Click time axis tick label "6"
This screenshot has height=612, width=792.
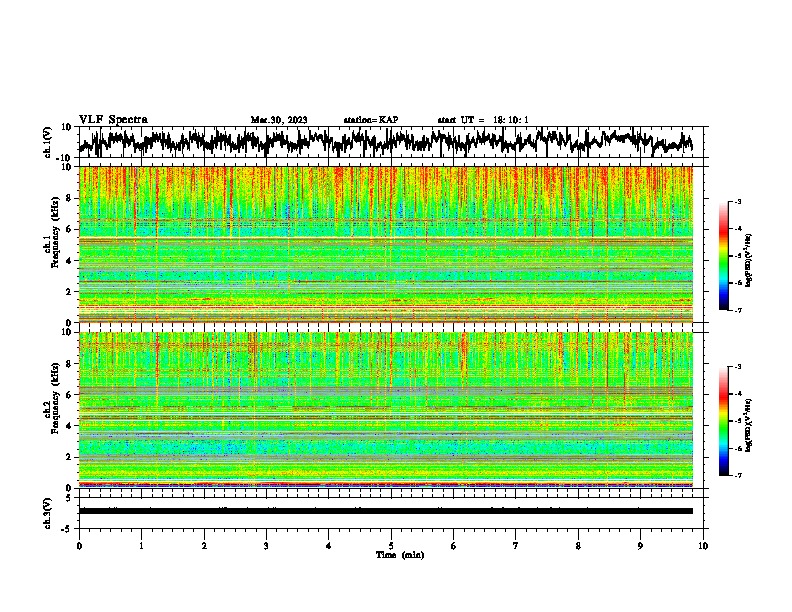click(x=453, y=546)
